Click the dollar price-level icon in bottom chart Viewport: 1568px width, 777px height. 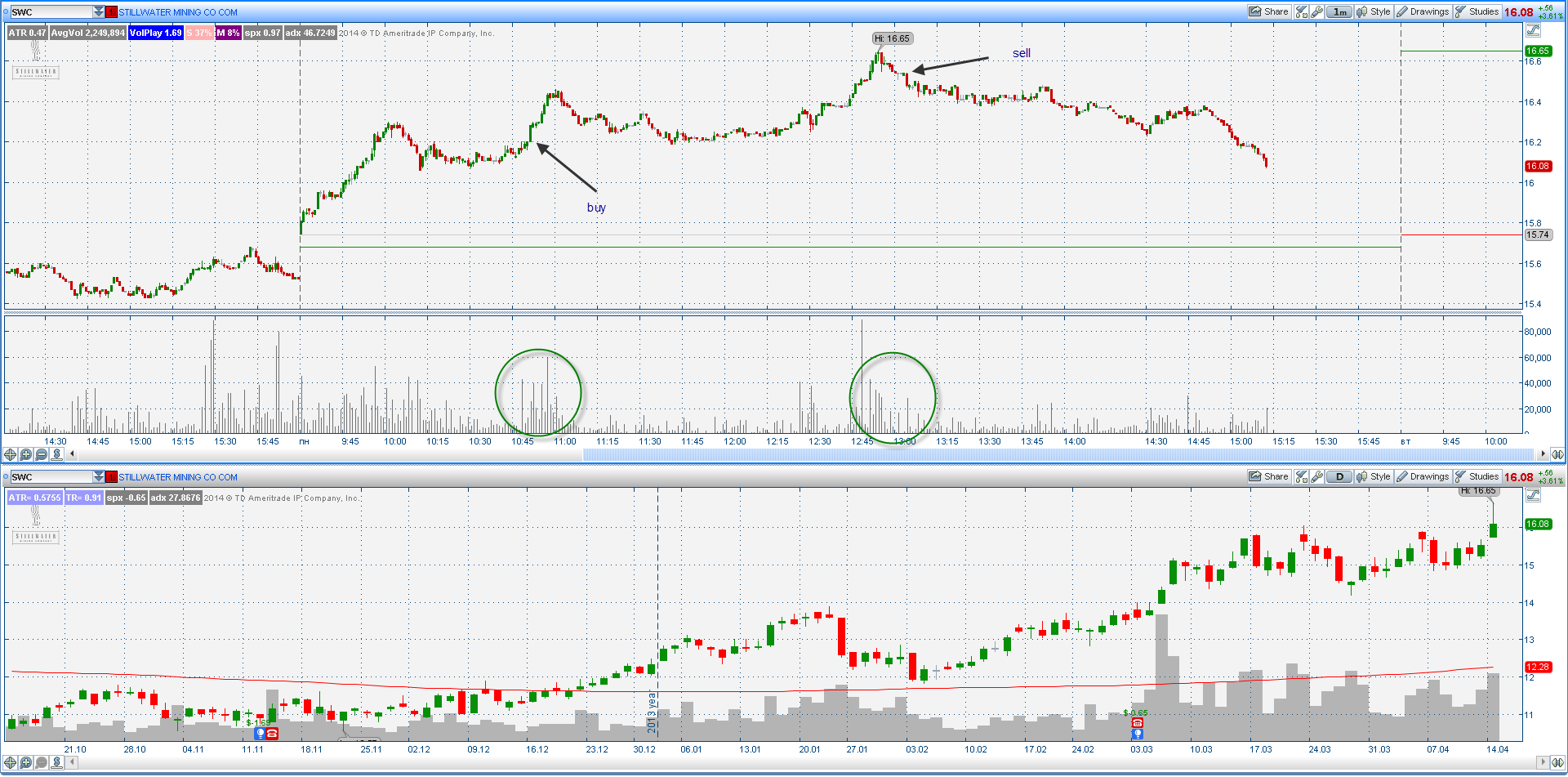point(56,762)
